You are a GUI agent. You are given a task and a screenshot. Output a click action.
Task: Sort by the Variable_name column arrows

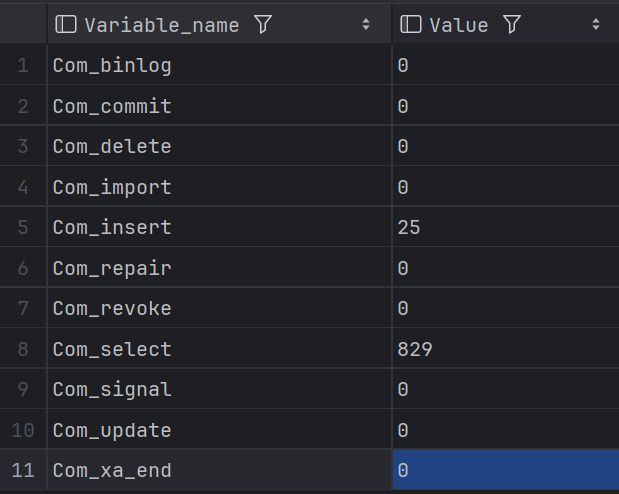click(365, 25)
